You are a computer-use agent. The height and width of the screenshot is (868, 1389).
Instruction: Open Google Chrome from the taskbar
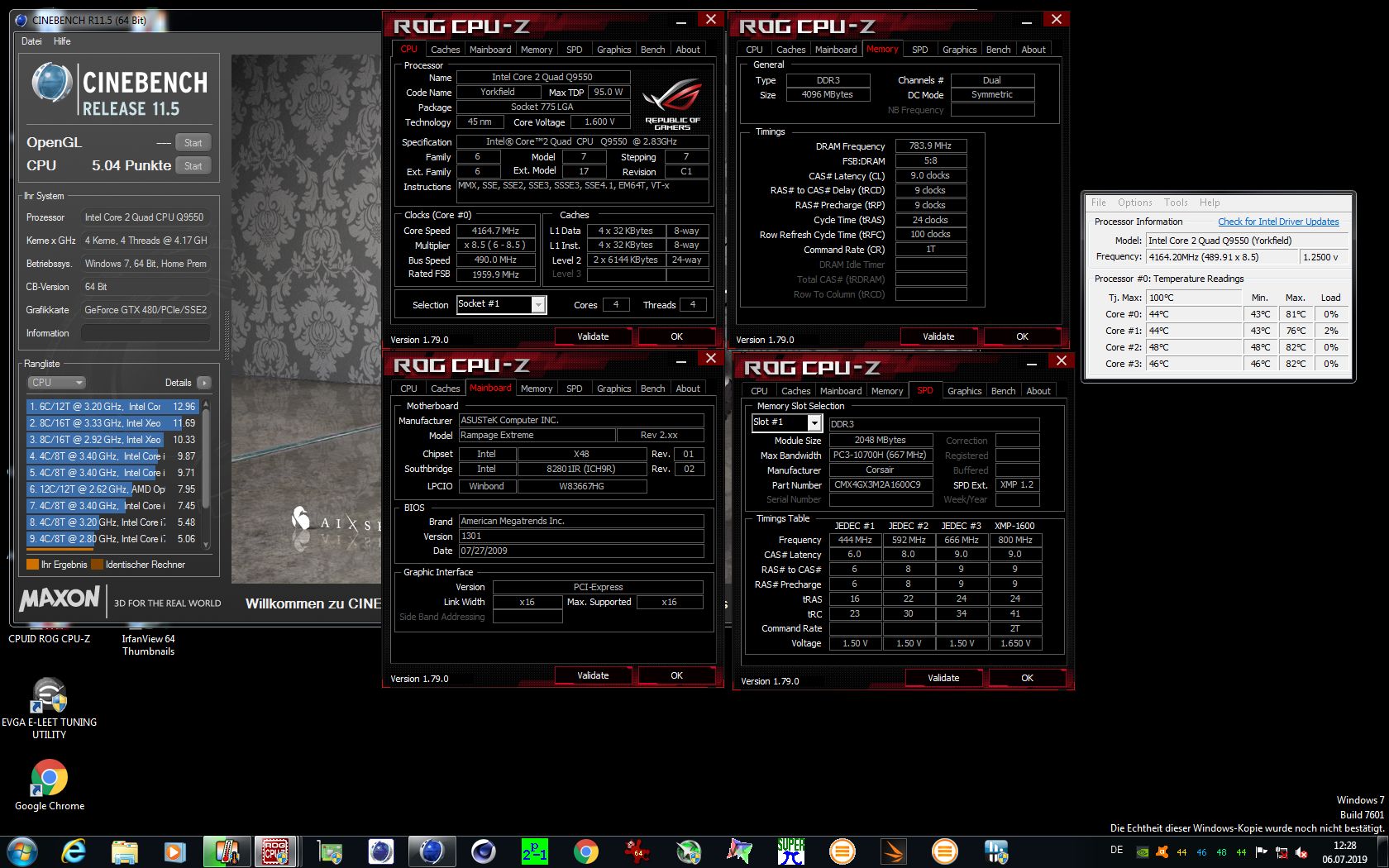pyautogui.click(x=585, y=851)
